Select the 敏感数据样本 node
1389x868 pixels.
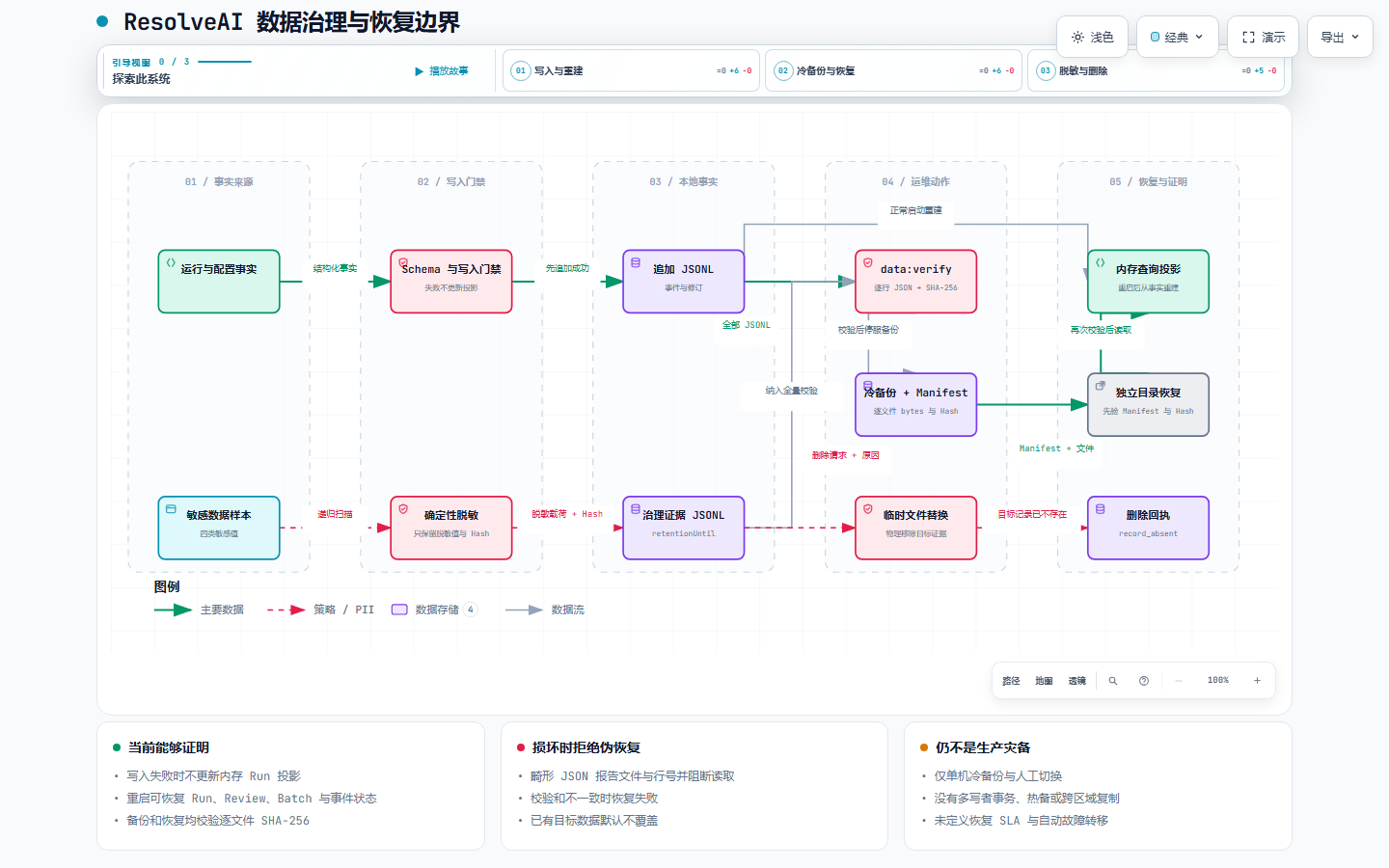pos(219,528)
